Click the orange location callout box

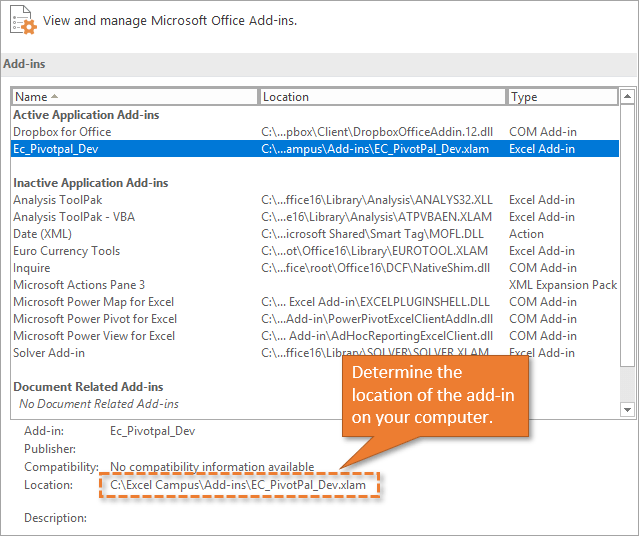(432, 394)
